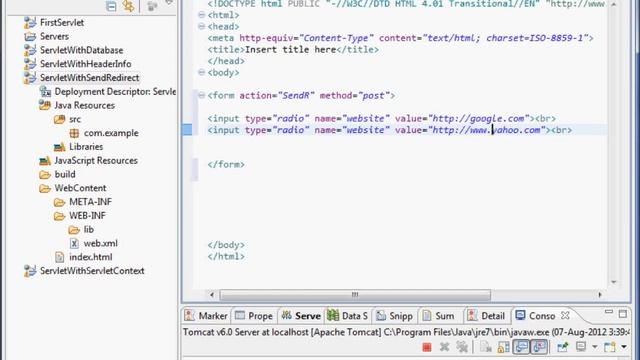Click editor horizontal scroll right arrow

[x=600, y=295]
